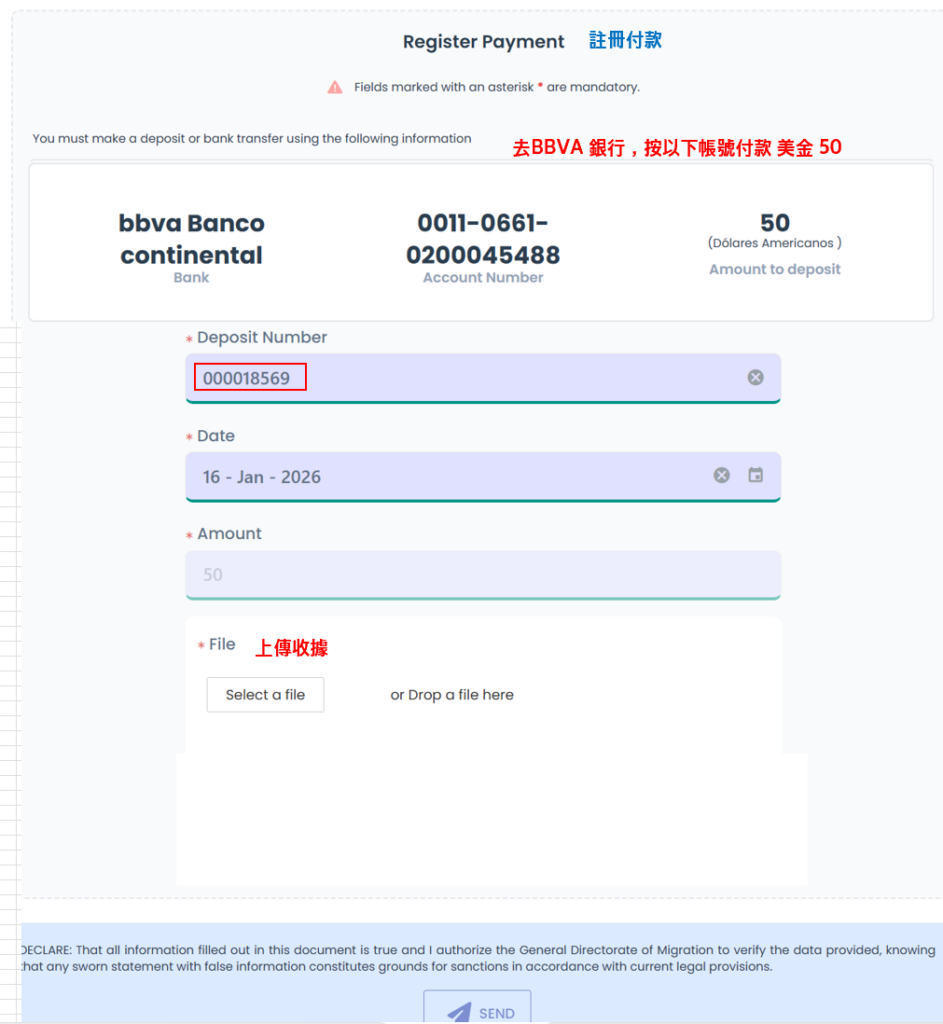The width and height of the screenshot is (943, 1024).
Task: Click the SEND button
Action: [x=478, y=1009]
